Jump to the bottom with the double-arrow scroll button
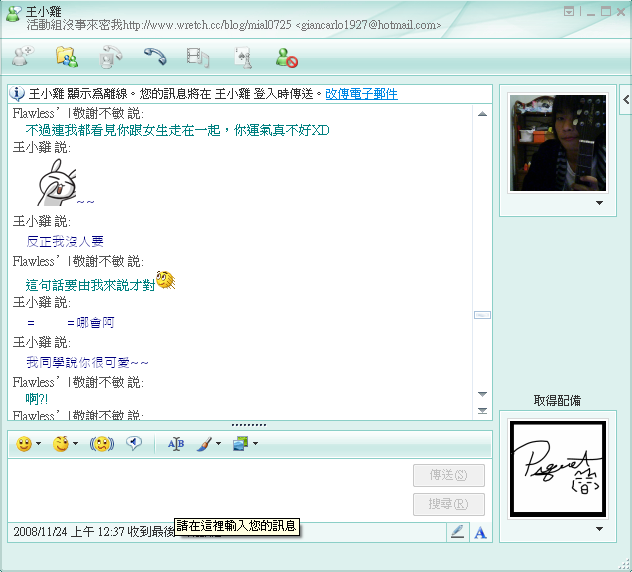632x572 pixels. [482, 411]
